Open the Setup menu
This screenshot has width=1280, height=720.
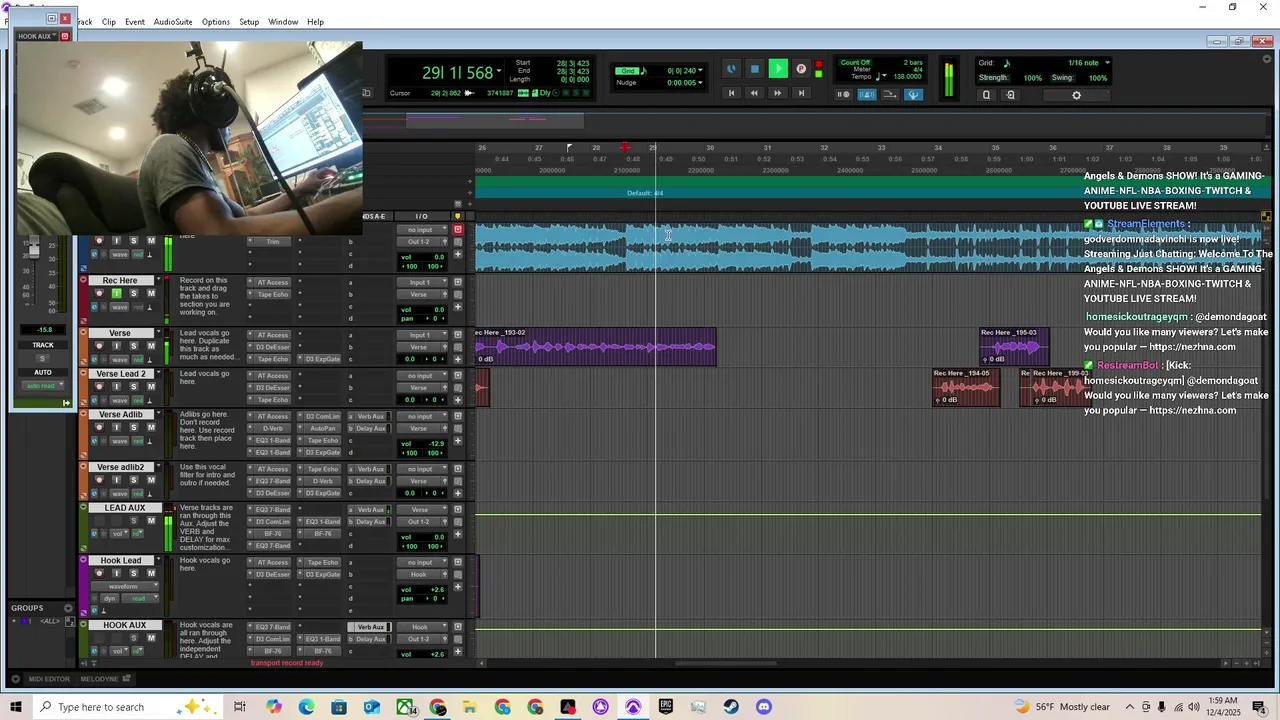pyautogui.click(x=249, y=22)
